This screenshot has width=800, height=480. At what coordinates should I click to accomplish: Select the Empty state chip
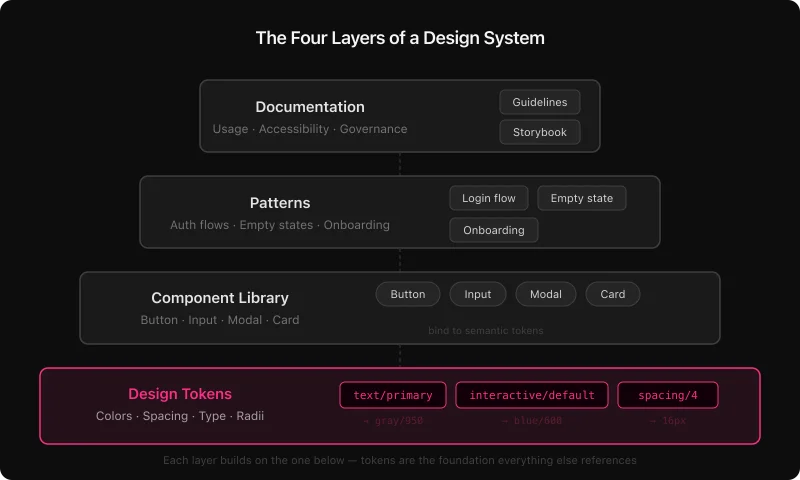tap(582, 198)
